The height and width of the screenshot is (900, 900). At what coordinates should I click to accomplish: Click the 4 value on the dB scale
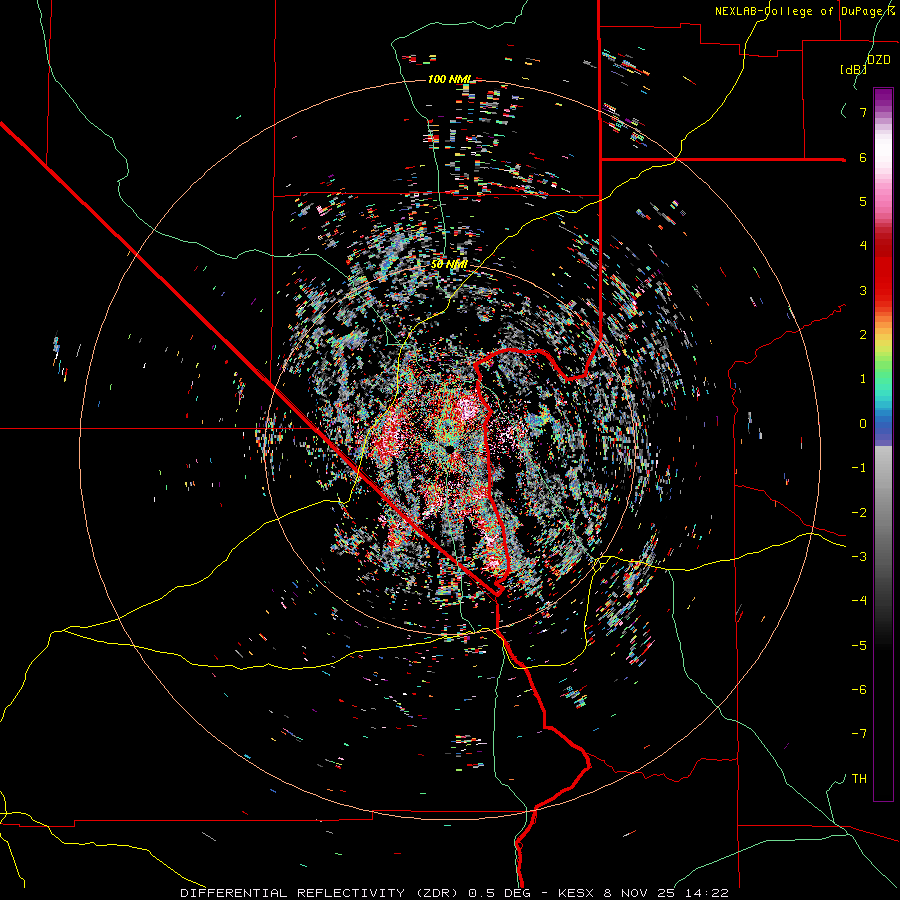(863, 246)
